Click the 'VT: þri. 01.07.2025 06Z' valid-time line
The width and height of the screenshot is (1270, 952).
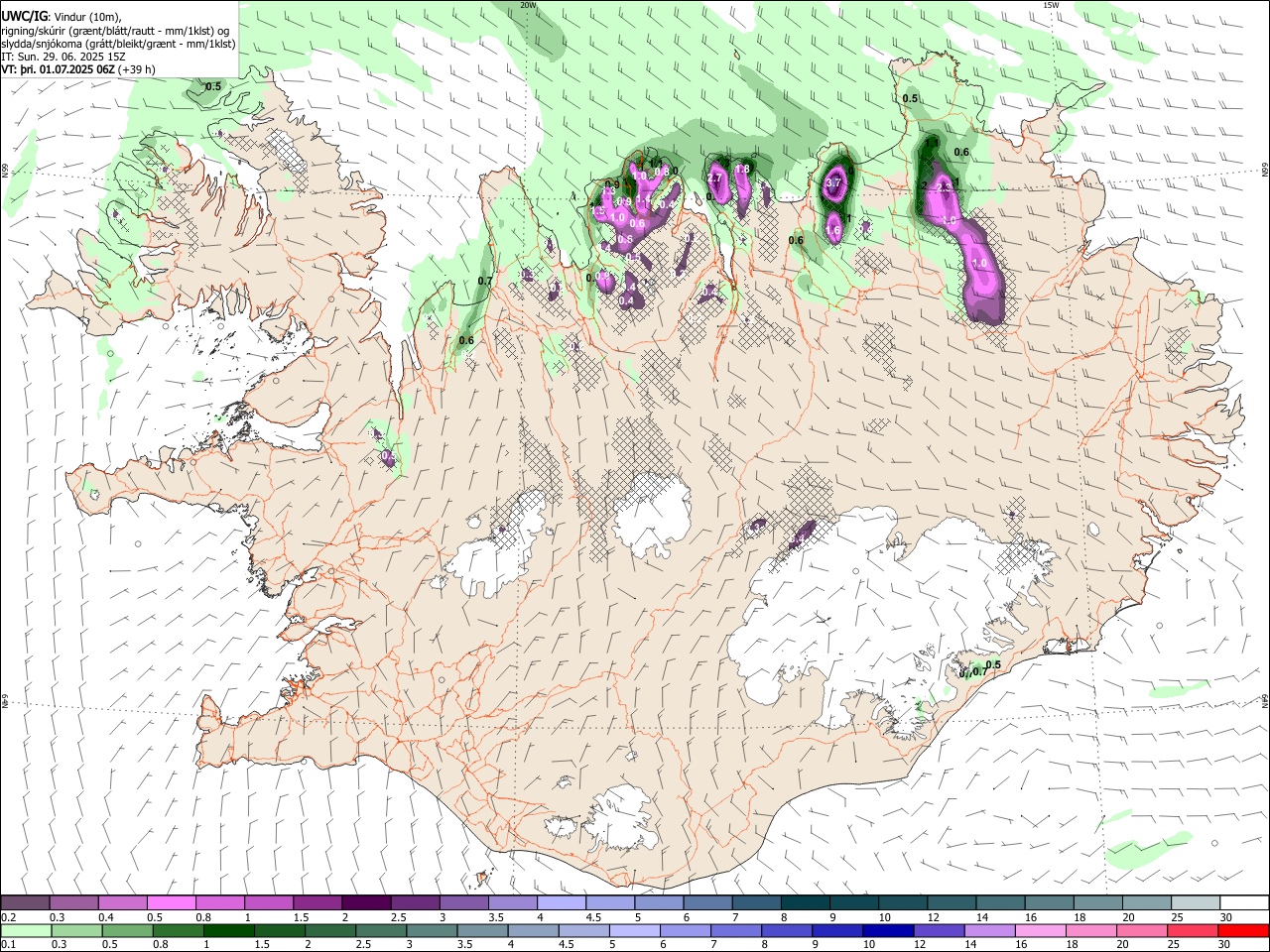pyautogui.click(x=77, y=69)
